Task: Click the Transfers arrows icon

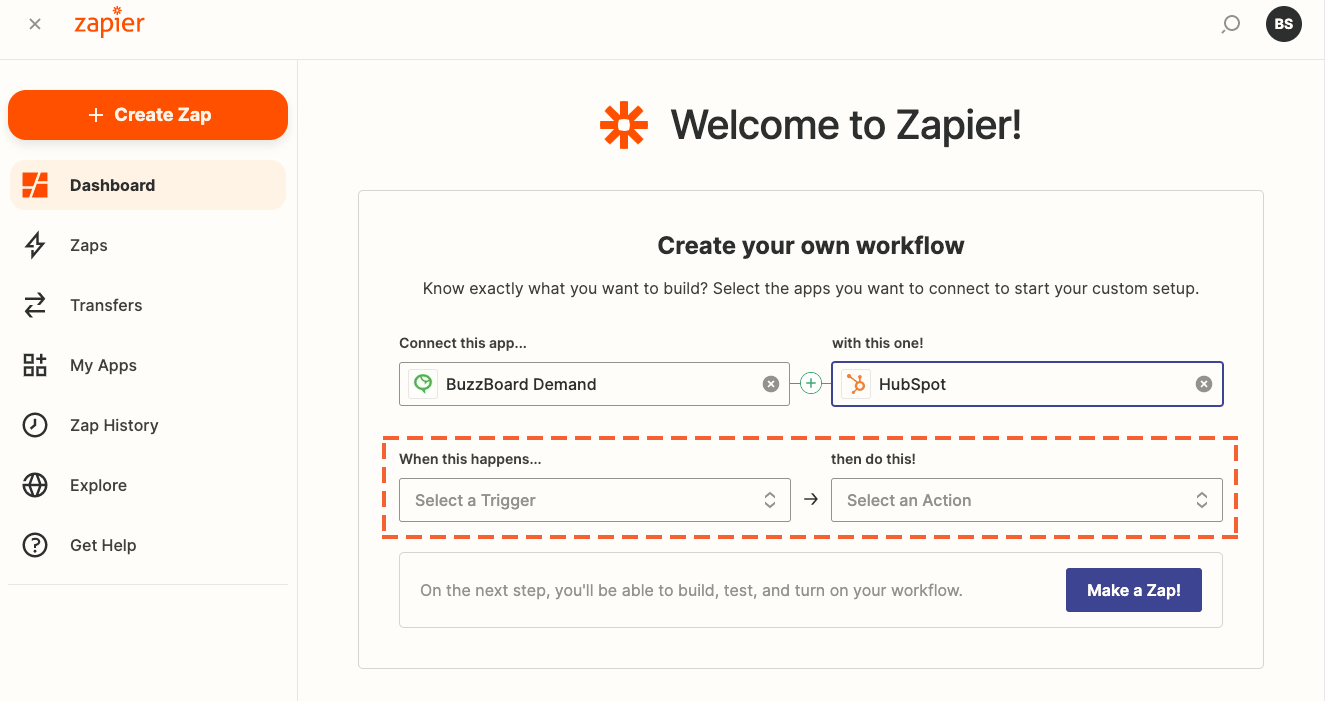Action: tap(35, 305)
